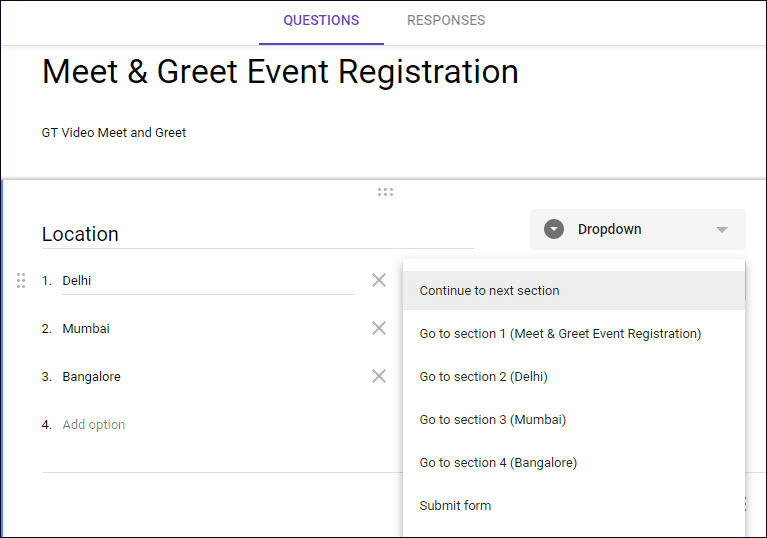Image resolution: width=767 pixels, height=538 pixels.
Task: Expand the question type arrow
Action: pyautogui.click(x=722, y=229)
